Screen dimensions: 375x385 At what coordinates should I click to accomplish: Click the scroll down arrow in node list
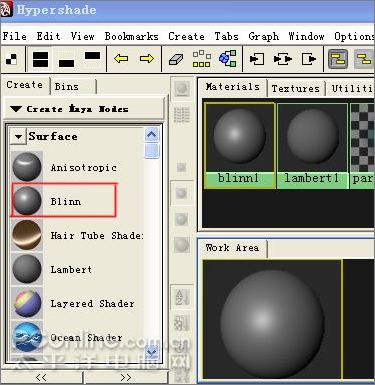tap(152, 352)
